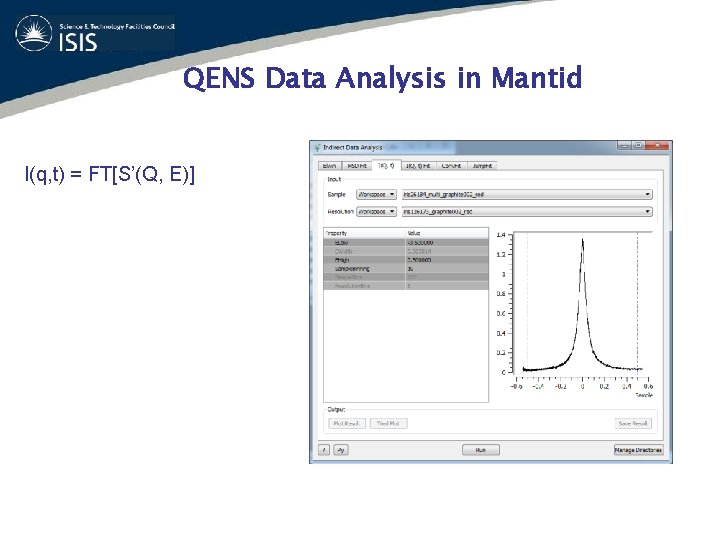Screen dimensions: 720x540
Task: Edit the ELow value cell
Action: click(447, 242)
